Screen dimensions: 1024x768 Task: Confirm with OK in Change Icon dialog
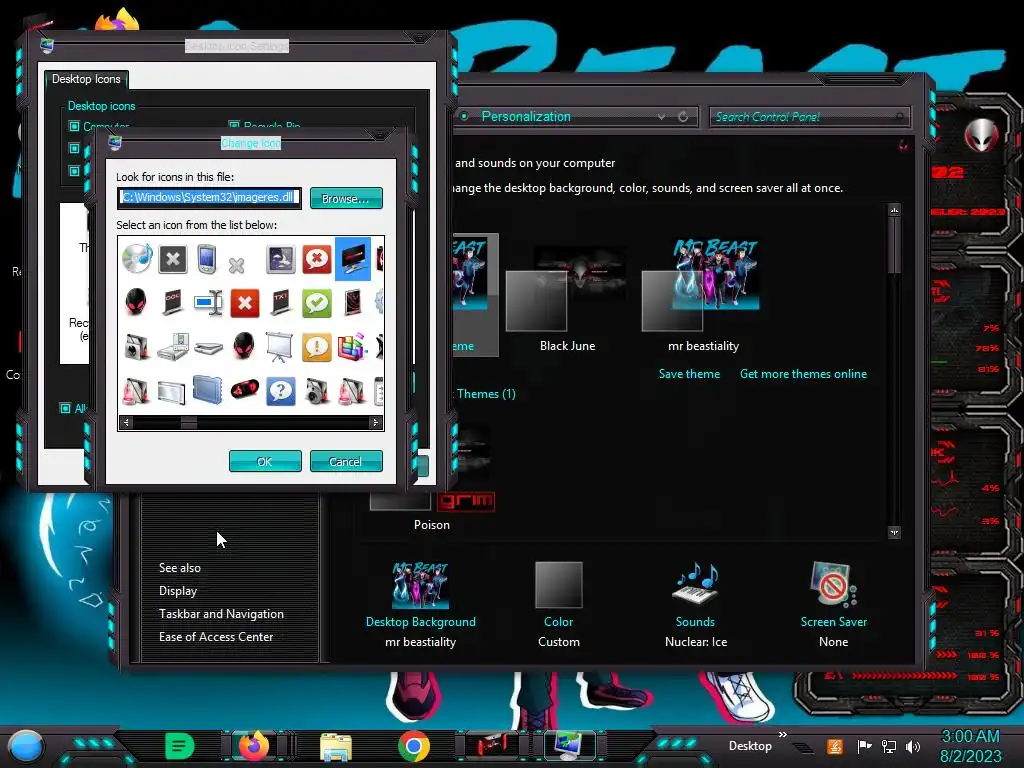click(x=265, y=462)
